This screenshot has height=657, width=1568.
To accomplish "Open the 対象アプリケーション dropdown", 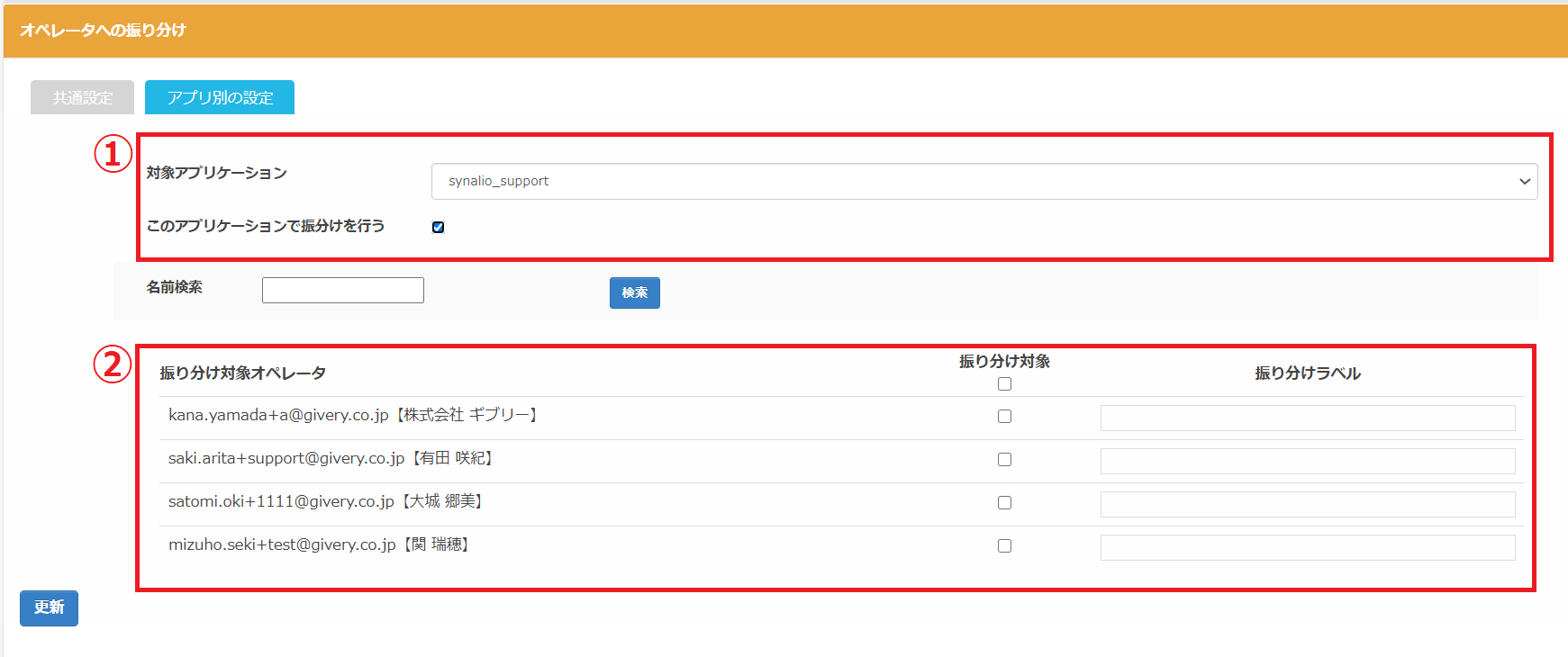I will click(x=983, y=181).
